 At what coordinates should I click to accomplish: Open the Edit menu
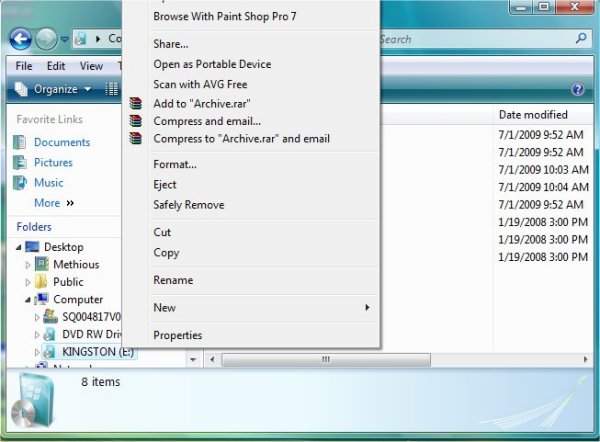(x=56, y=66)
